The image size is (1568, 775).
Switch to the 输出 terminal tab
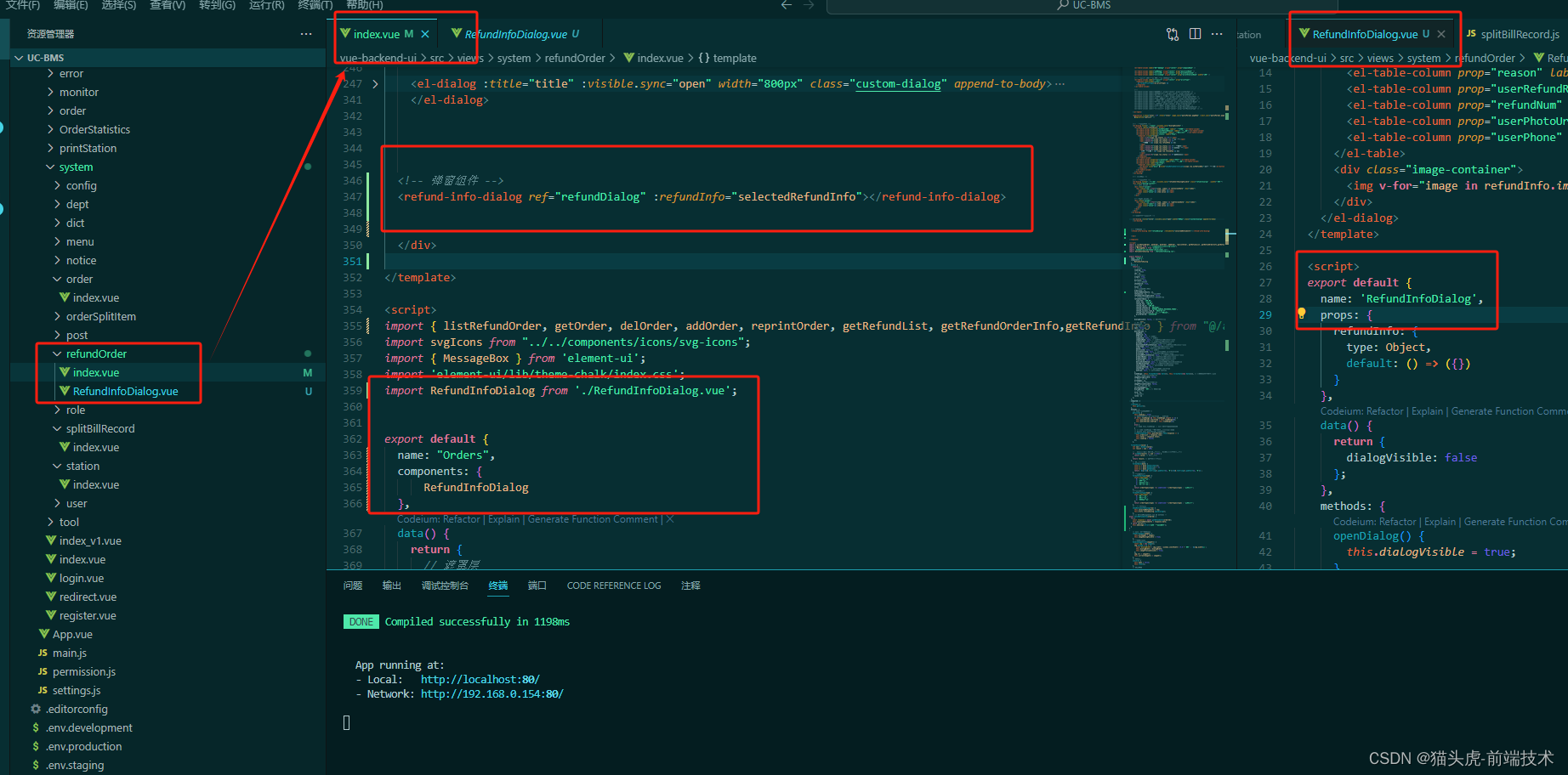coord(391,585)
